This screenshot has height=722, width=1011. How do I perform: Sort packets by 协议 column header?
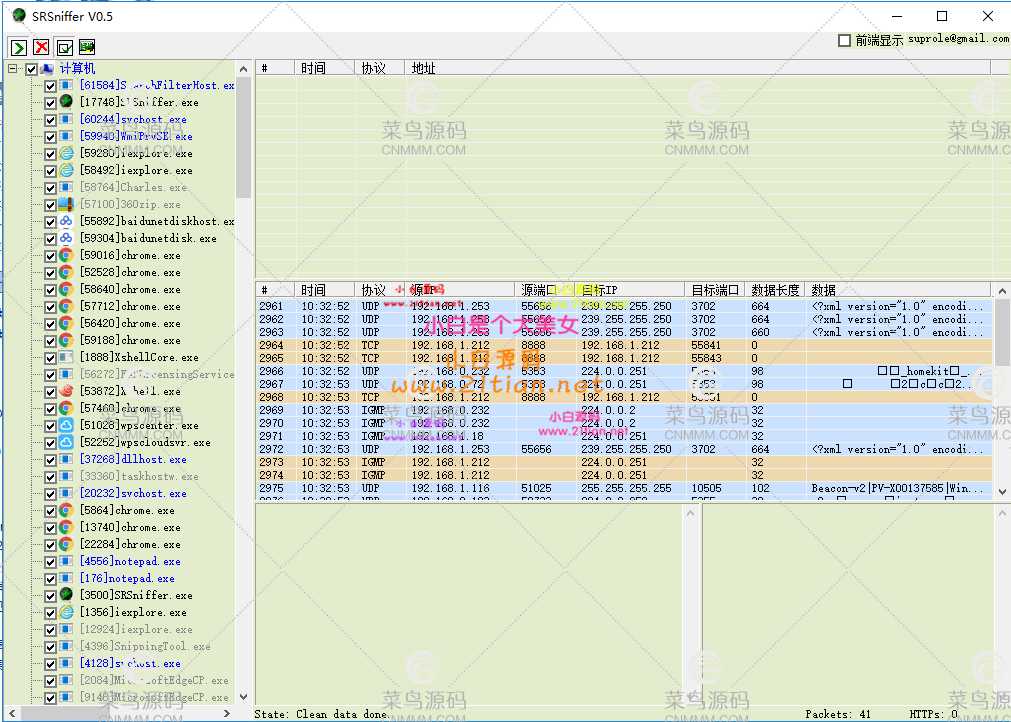coord(374,290)
